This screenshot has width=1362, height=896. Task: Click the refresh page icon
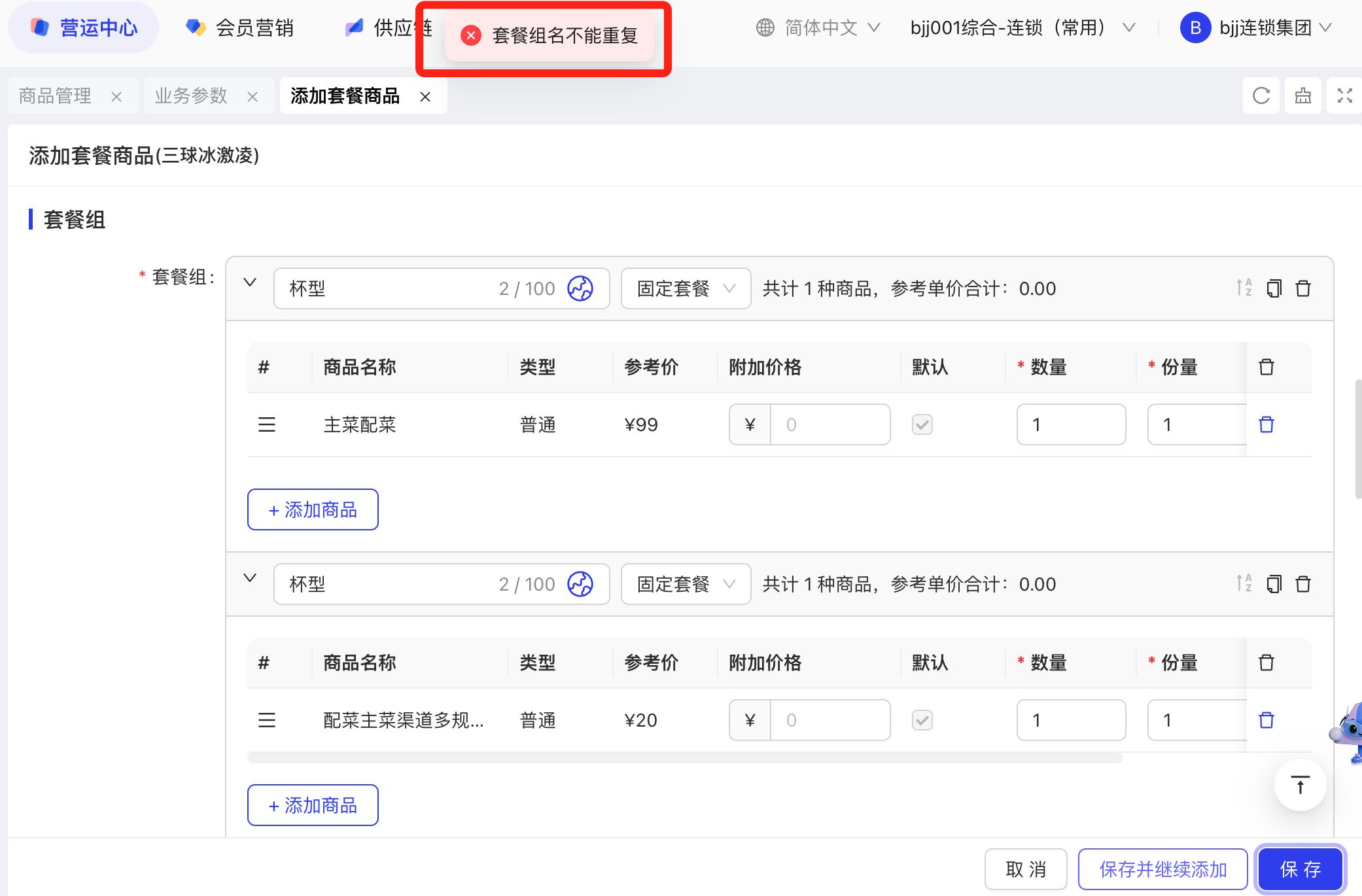tap(1261, 96)
